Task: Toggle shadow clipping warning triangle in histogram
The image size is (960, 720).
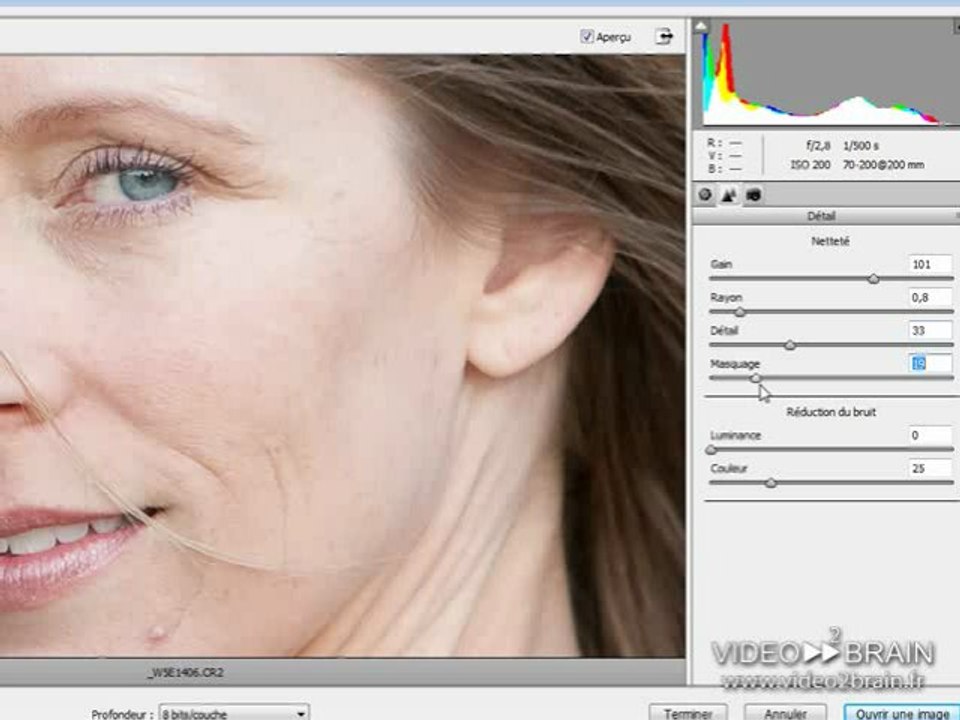Action: [701, 26]
